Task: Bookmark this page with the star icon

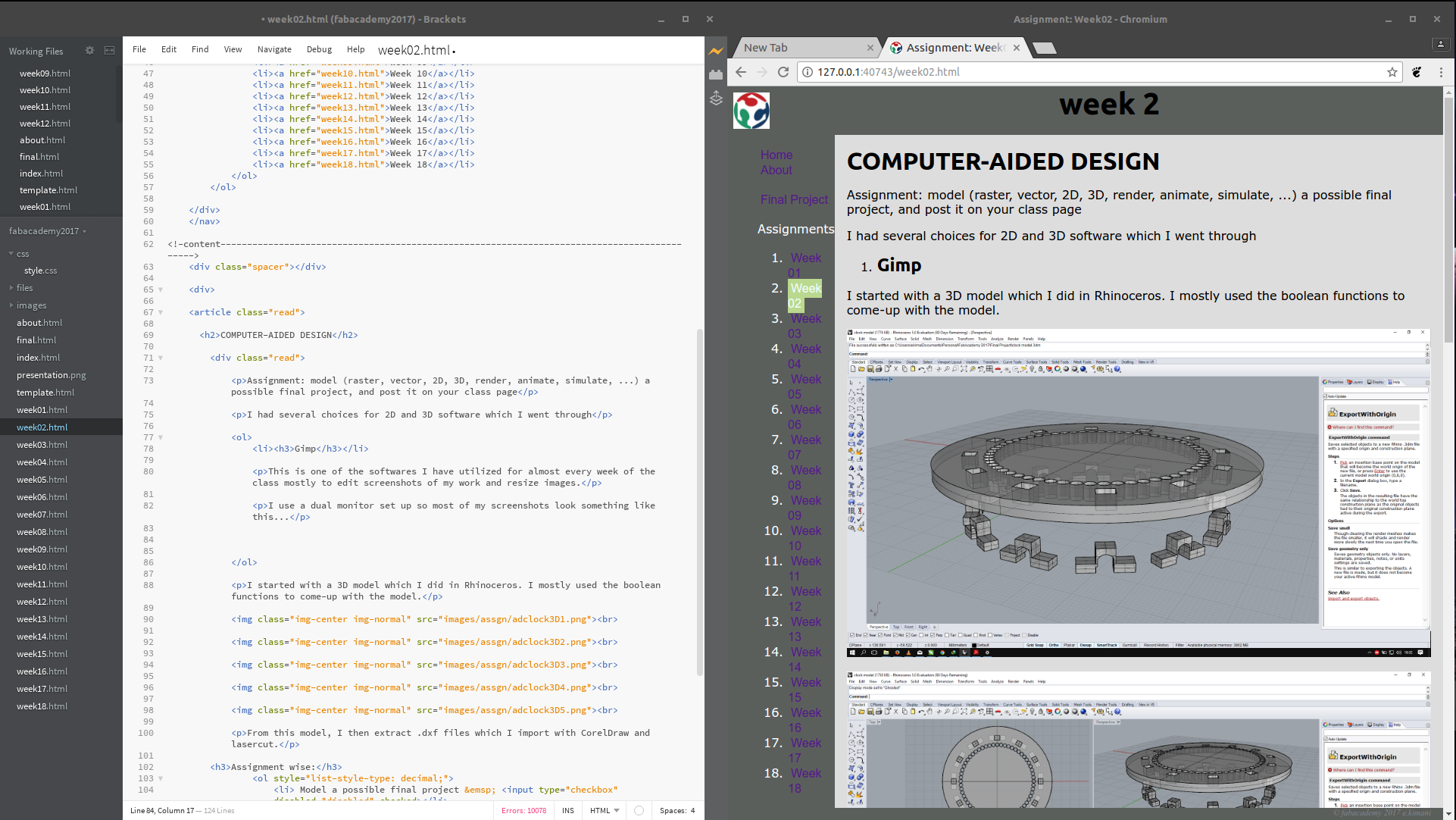Action: click(1392, 72)
